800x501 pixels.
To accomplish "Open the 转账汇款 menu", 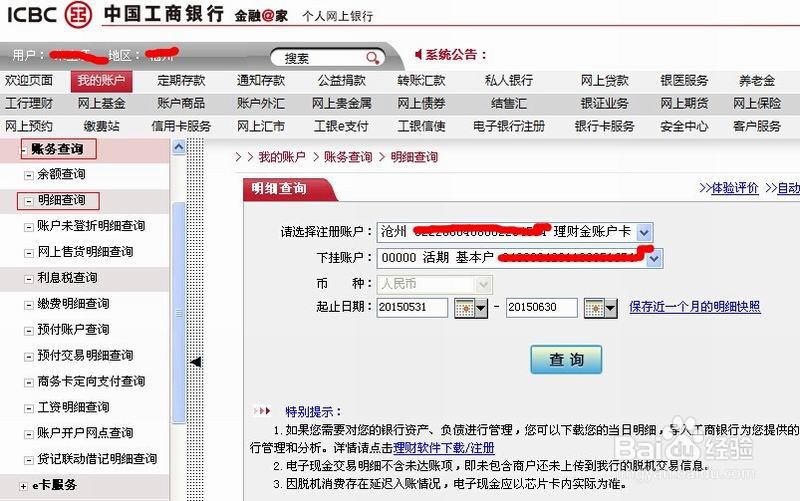I will point(421,81).
